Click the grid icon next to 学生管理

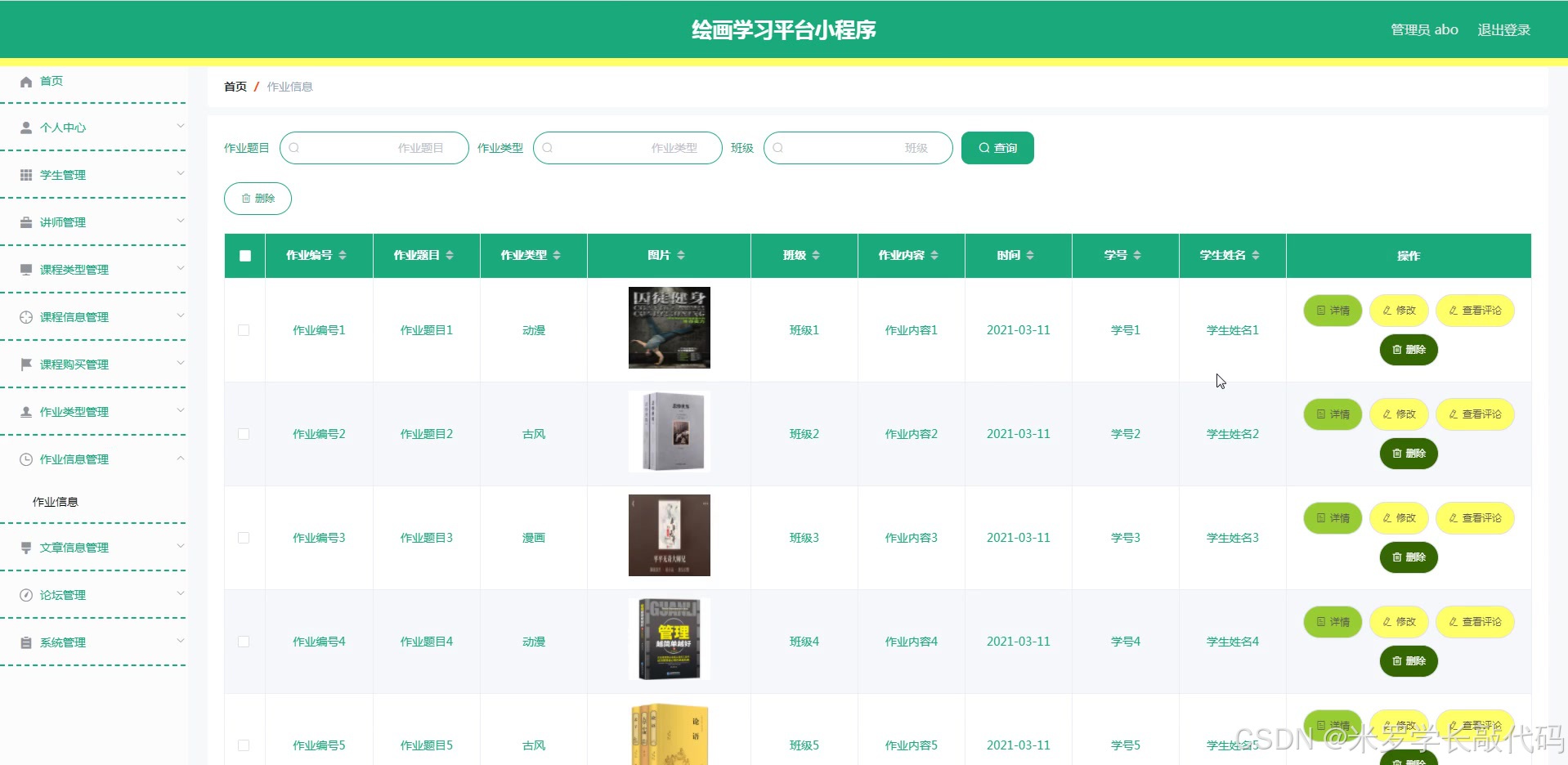click(26, 176)
